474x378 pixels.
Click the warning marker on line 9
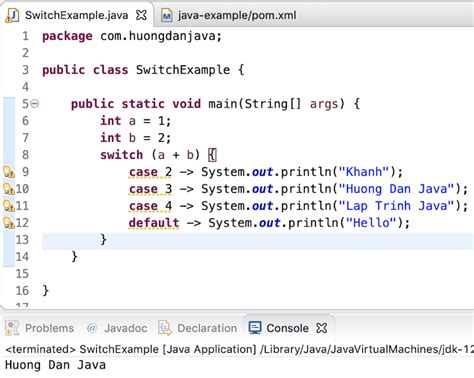[9, 172]
